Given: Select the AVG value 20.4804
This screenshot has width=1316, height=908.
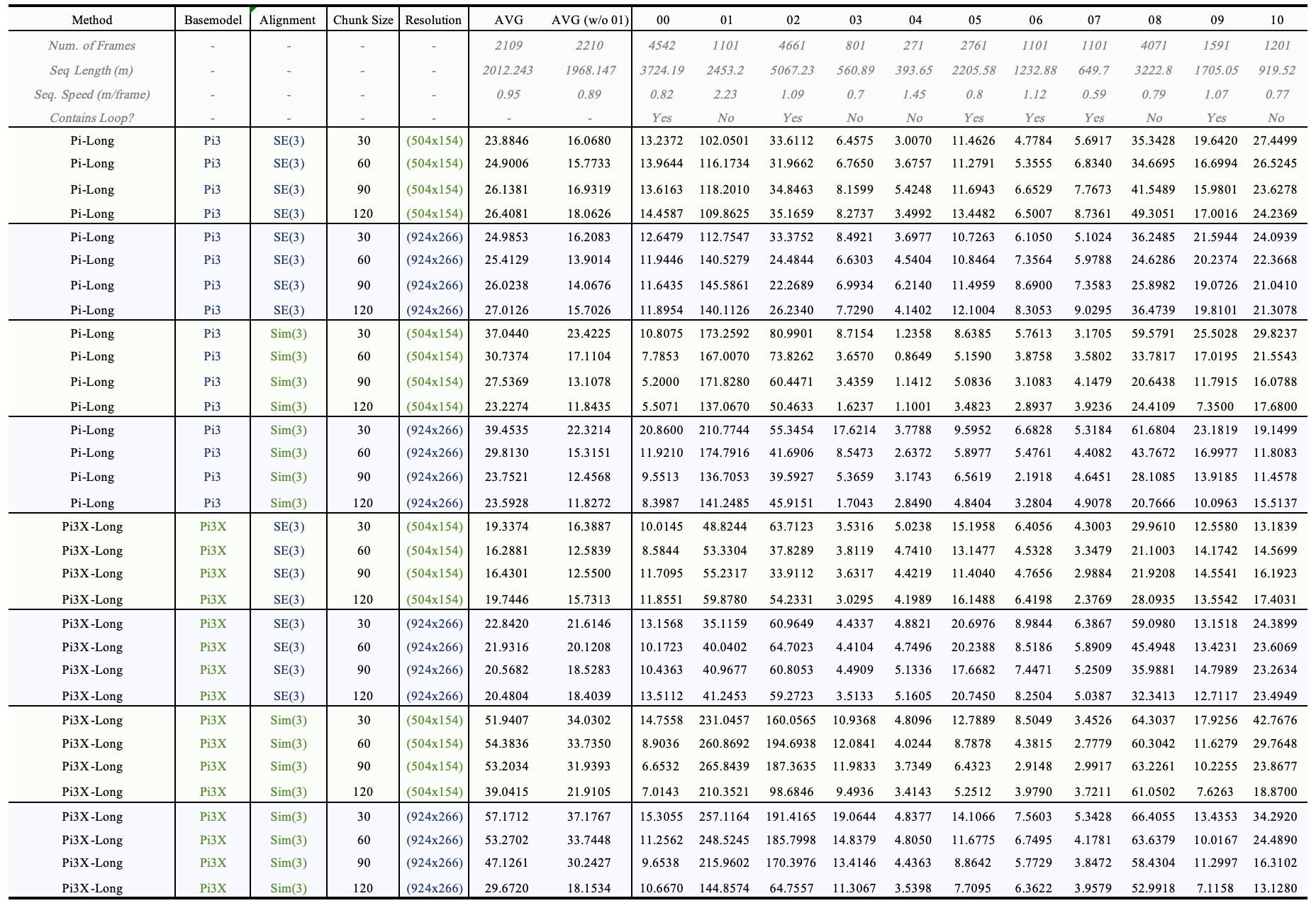Looking at the screenshot, I should pos(507,696).
